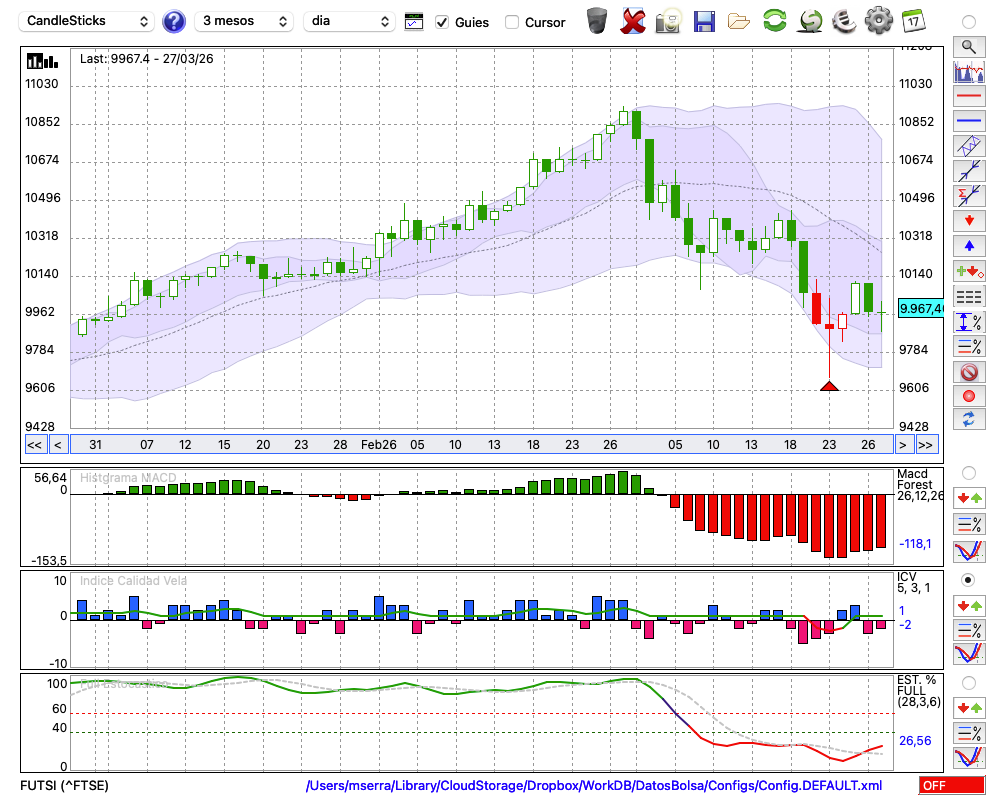1000x800 pixels.
Task: Click the blue circular arrows sync icon
Action: tap(969, 420)
